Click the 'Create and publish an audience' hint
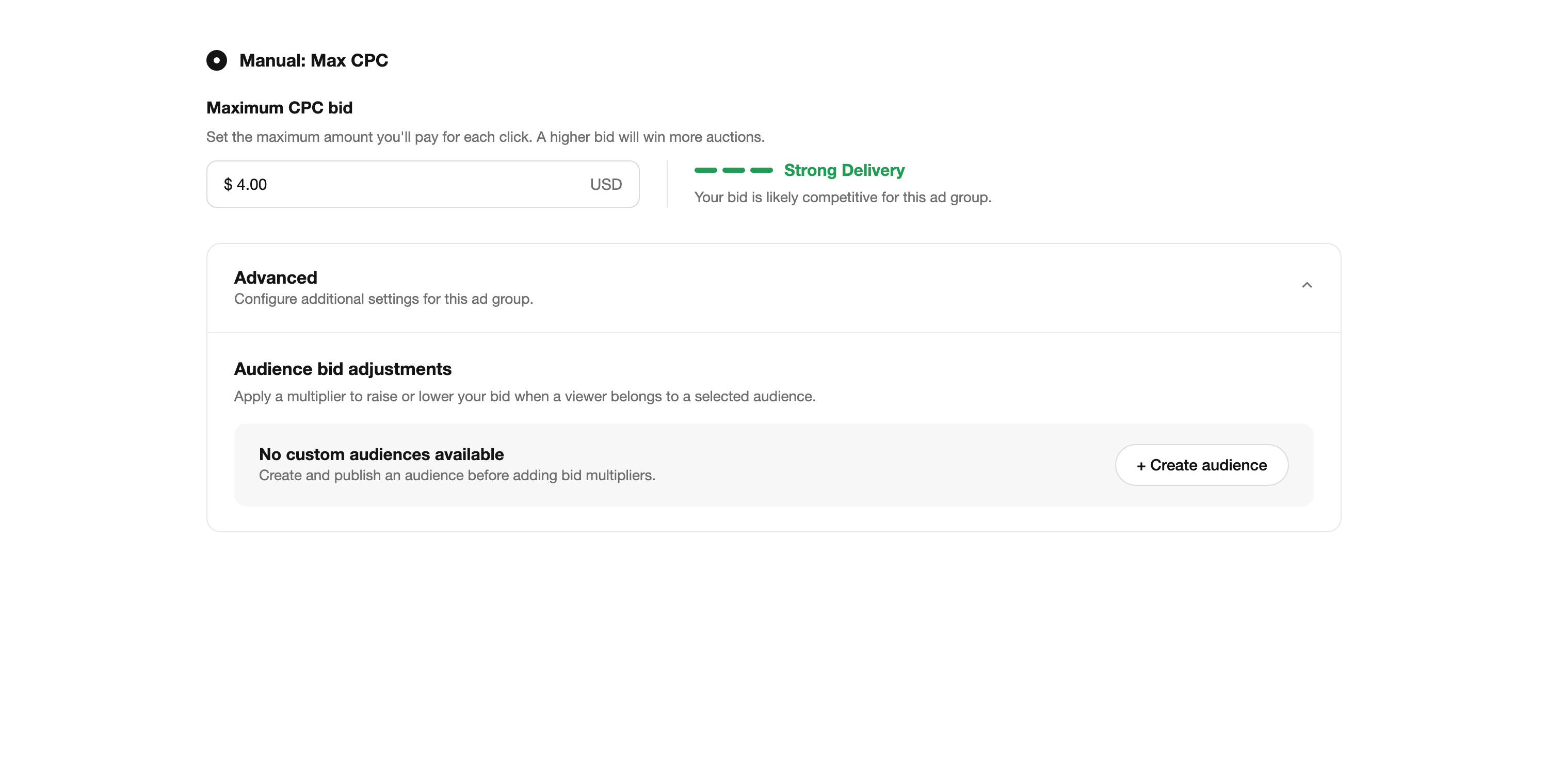This screenshot has width=1548, height=784. (x=457, y=475)
